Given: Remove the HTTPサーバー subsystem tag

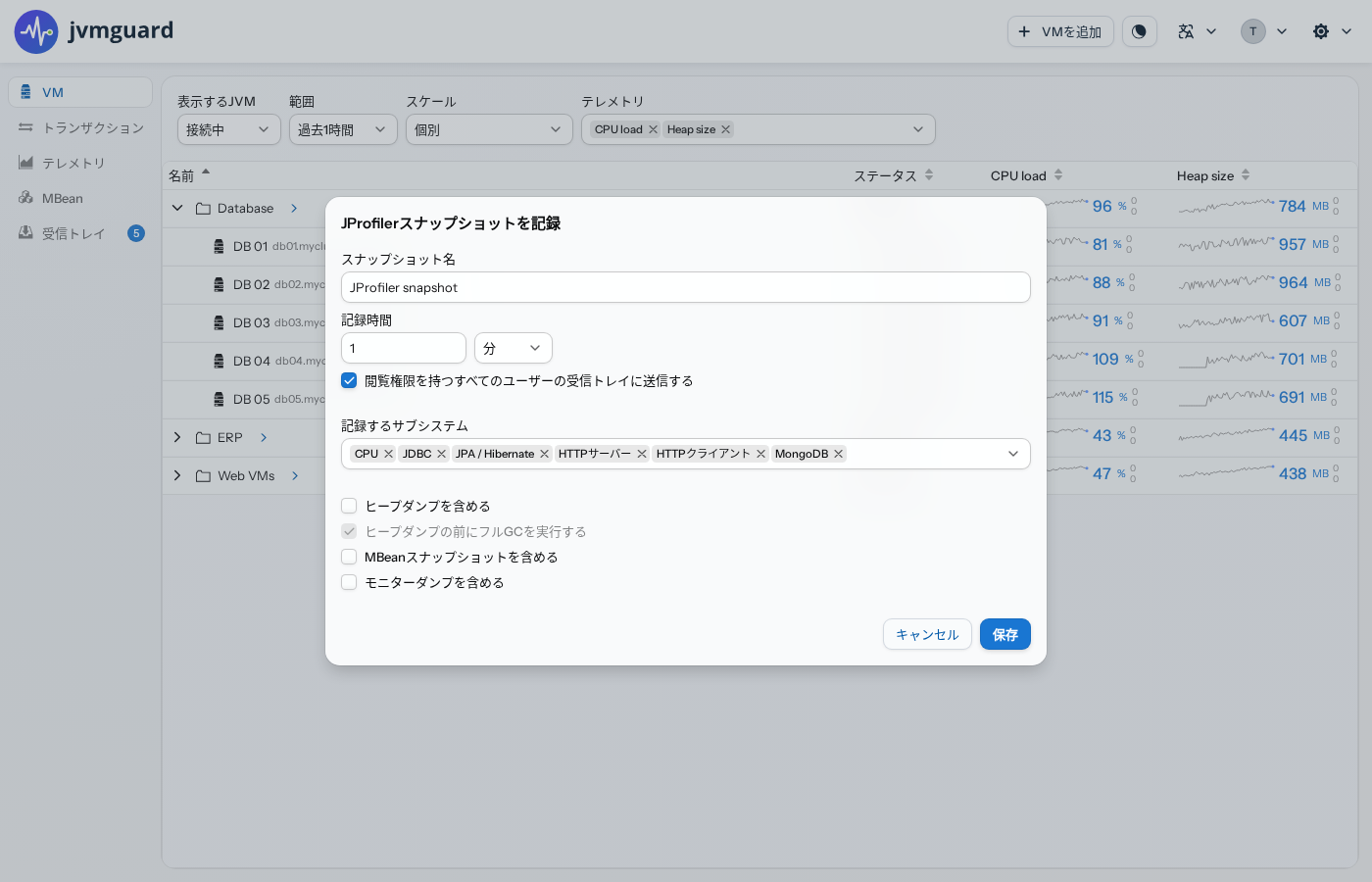Looking at the screenshot, I should (x=642, y=454).
